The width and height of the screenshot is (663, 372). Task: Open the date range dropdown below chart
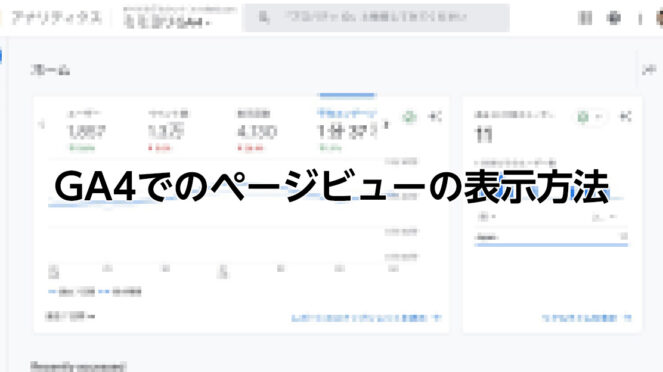click(70, 316)
